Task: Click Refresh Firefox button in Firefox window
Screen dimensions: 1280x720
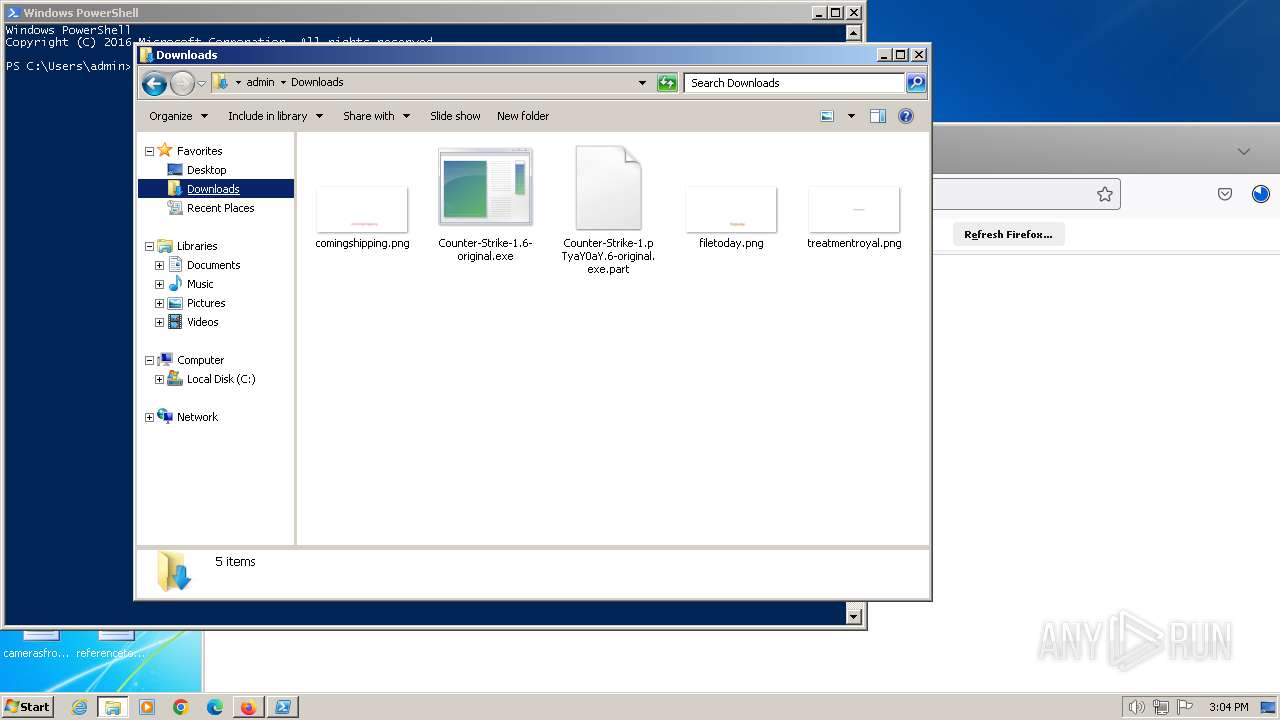Action: [1008, 234]
